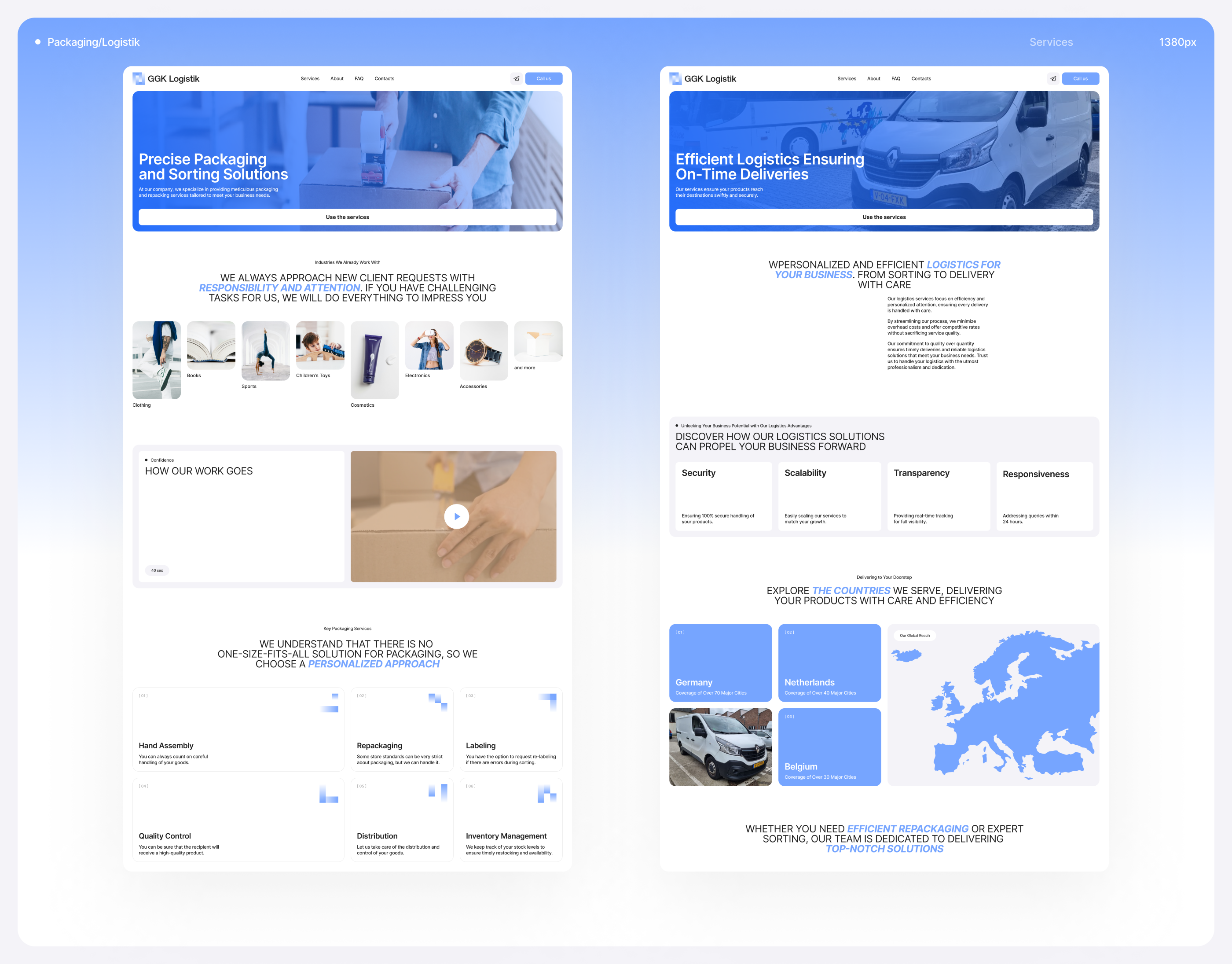Click the Hand Assembly card pixel icon
The width and height of the screenshot is (1232, 964).
[330, 703]
